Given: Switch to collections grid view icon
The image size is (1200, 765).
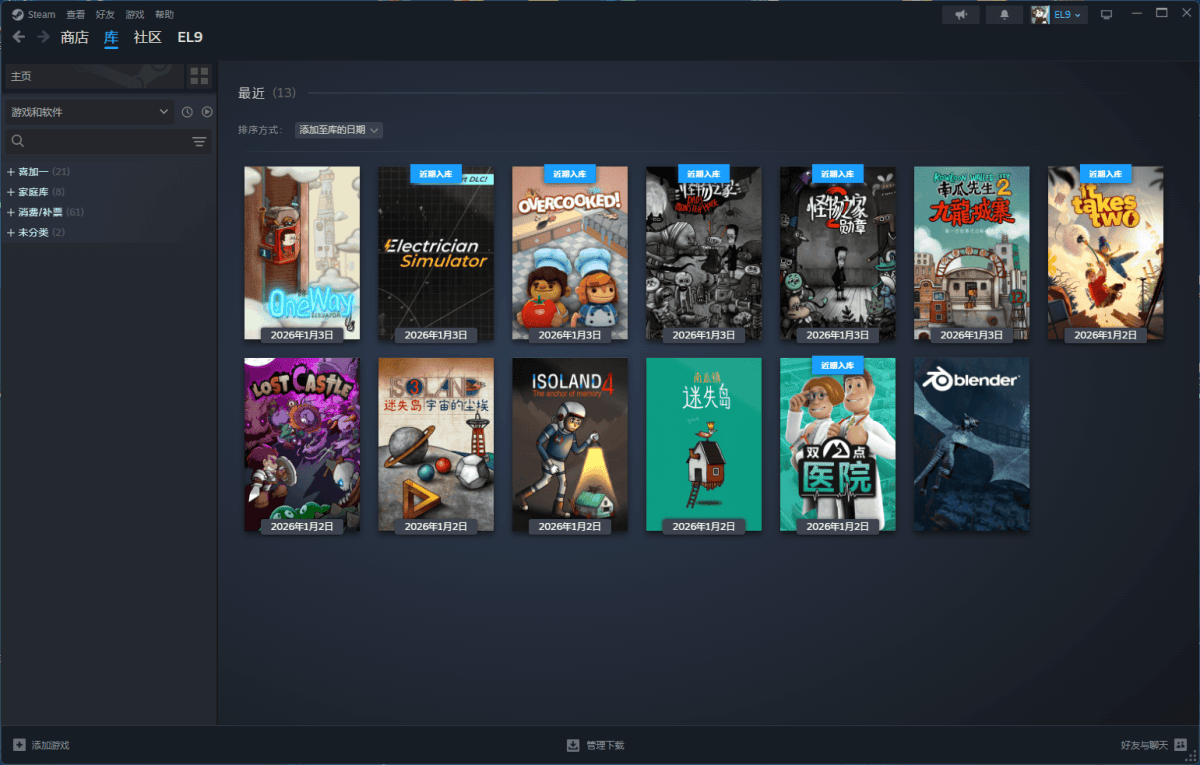Looking at the screenshot, I should [x=199, y=76].
